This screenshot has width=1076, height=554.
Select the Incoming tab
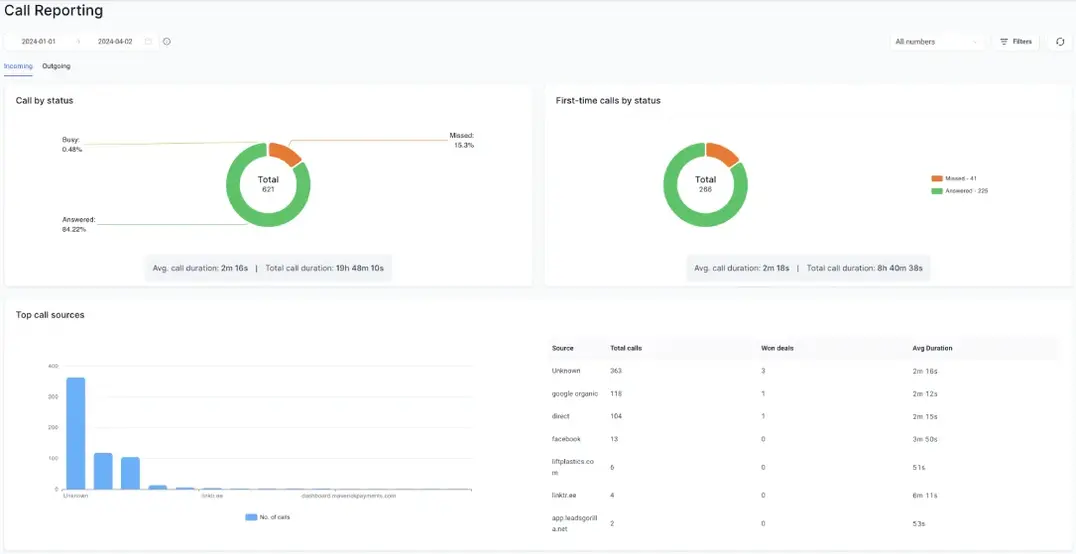pyautogui.click(x=18, y=66)
